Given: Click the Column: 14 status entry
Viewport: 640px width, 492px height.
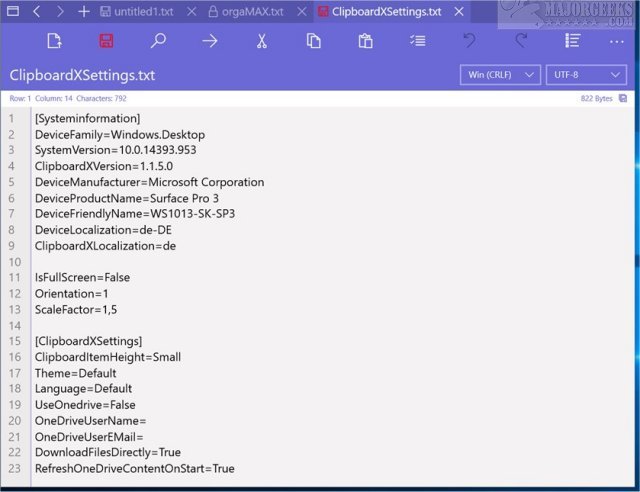Looking at the screenshot, I should [x=54, y=98].
